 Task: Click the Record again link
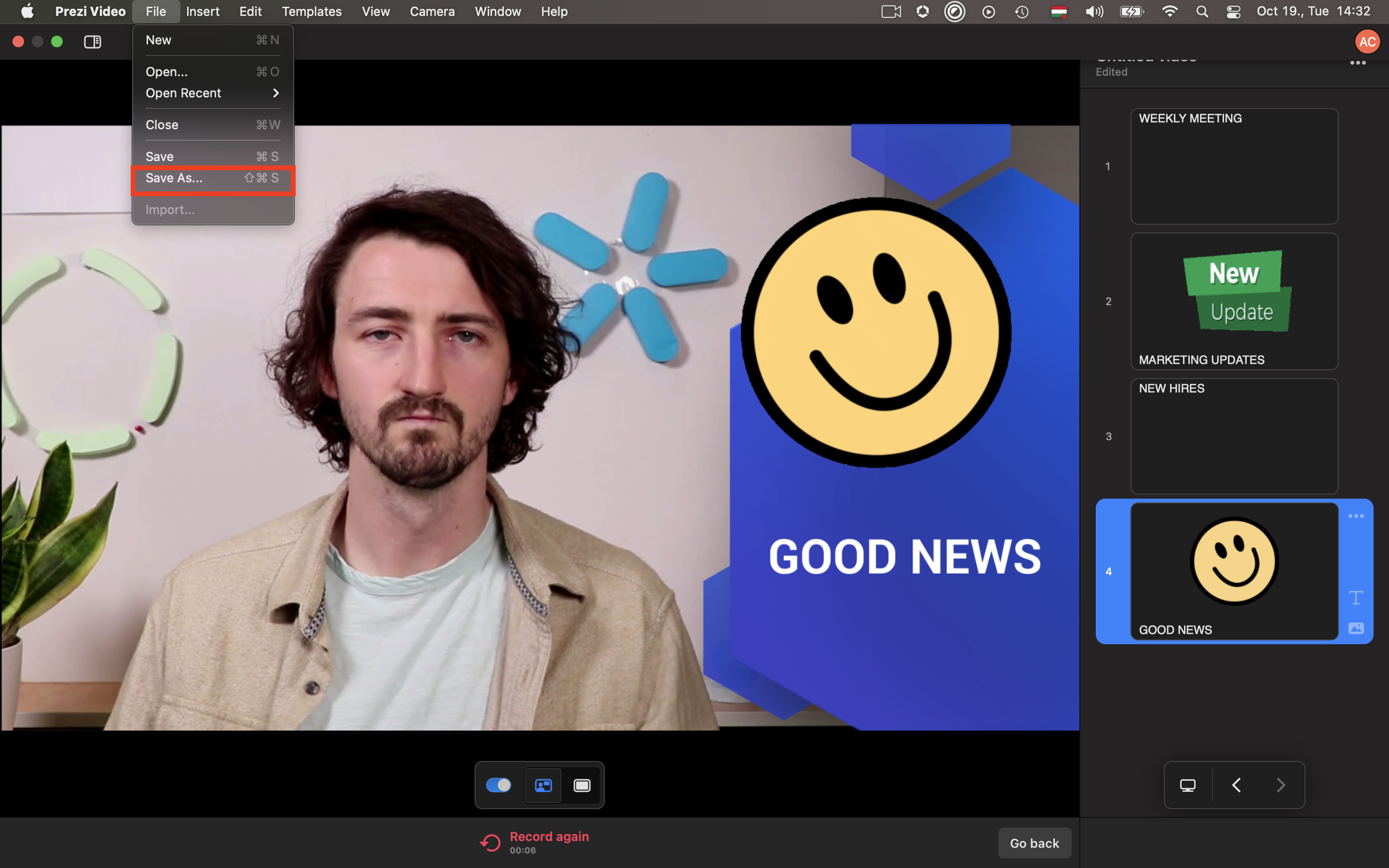(x=549, y=837)
